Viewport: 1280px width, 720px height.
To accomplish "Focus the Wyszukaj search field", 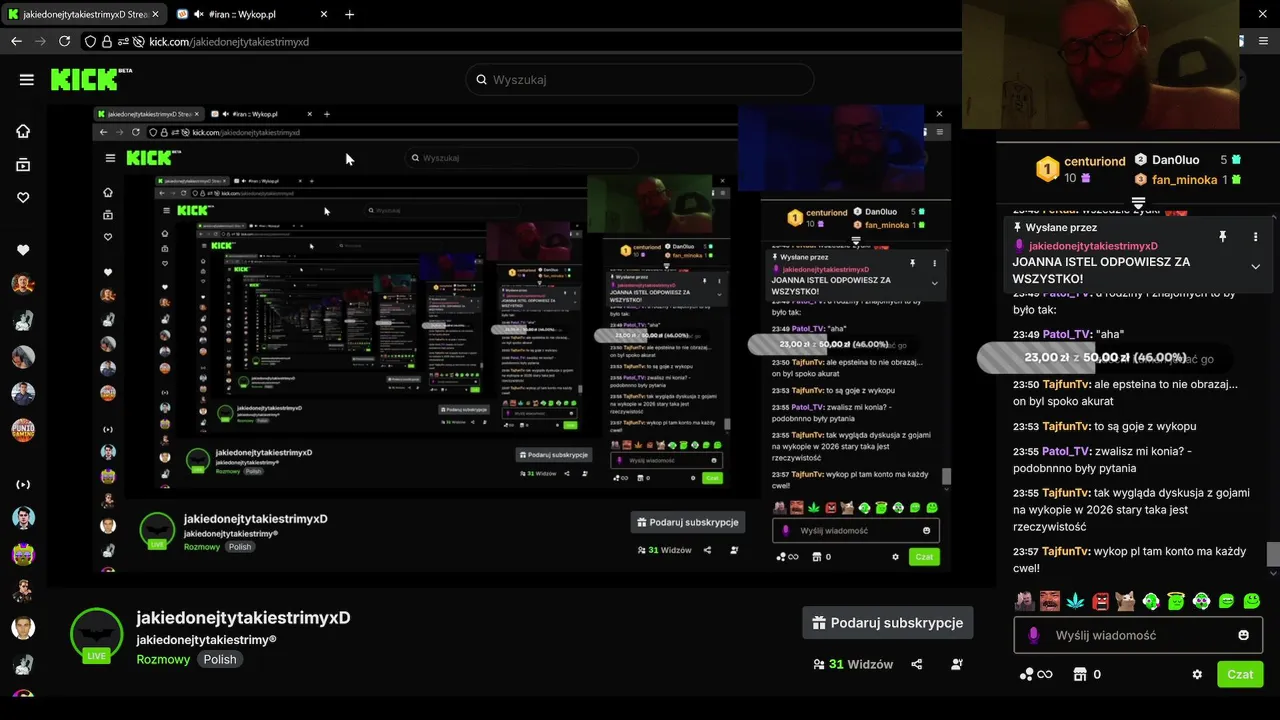I will point(639,80).
